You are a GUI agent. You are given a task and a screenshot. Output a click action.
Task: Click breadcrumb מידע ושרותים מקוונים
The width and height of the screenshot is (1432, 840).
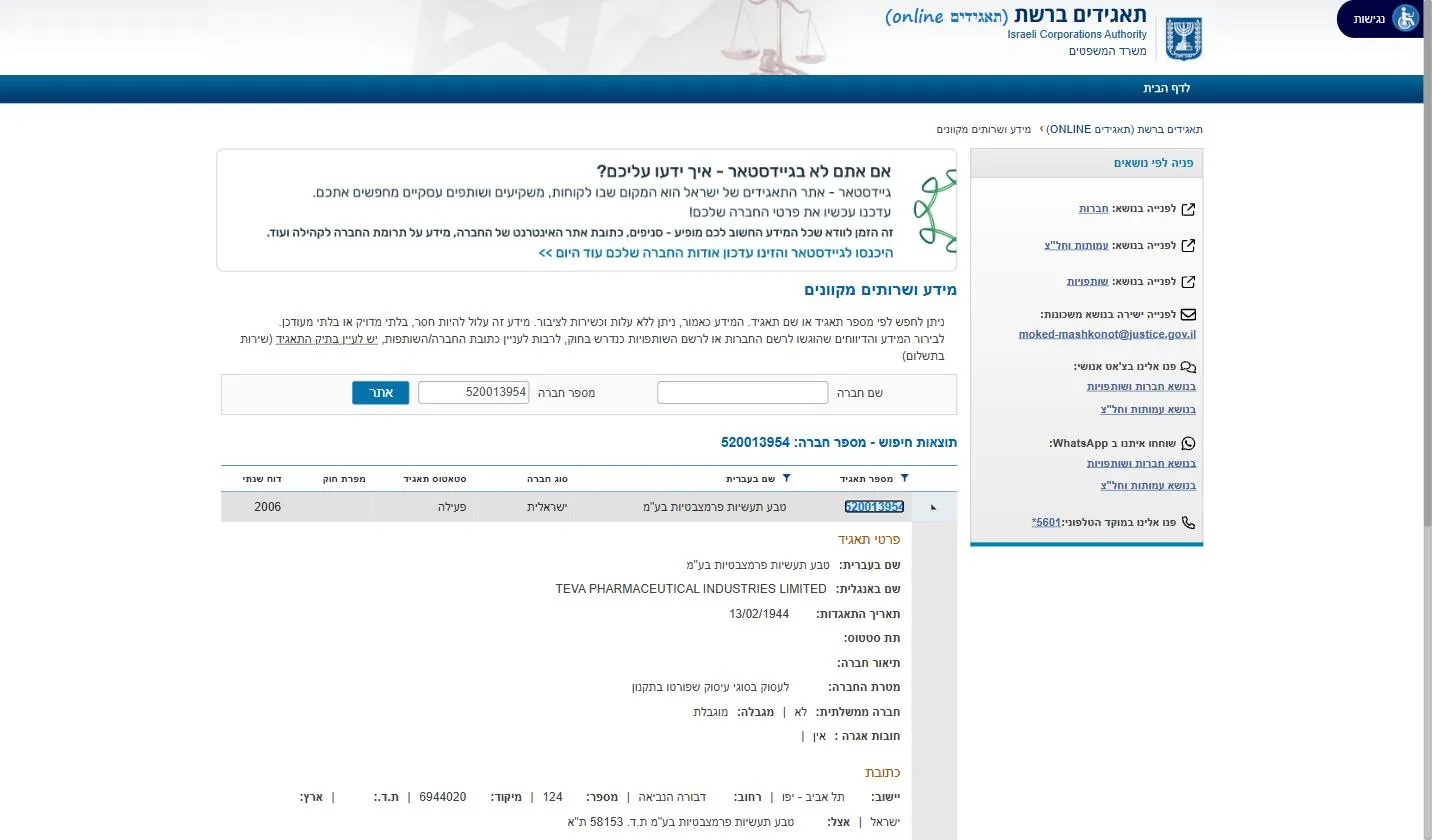point(984,130)
